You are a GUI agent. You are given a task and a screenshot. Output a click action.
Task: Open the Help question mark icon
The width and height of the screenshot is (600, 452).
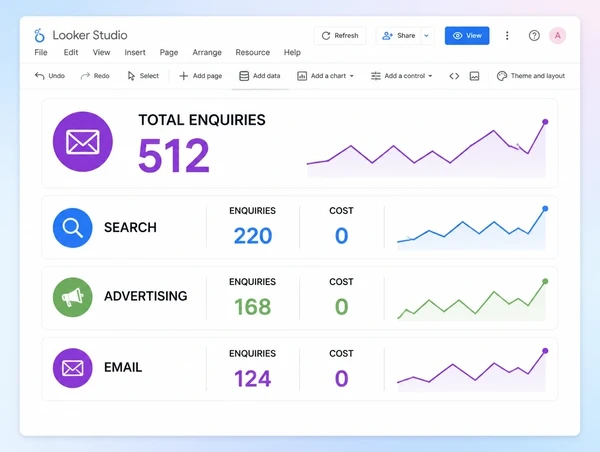click(534, 36)
